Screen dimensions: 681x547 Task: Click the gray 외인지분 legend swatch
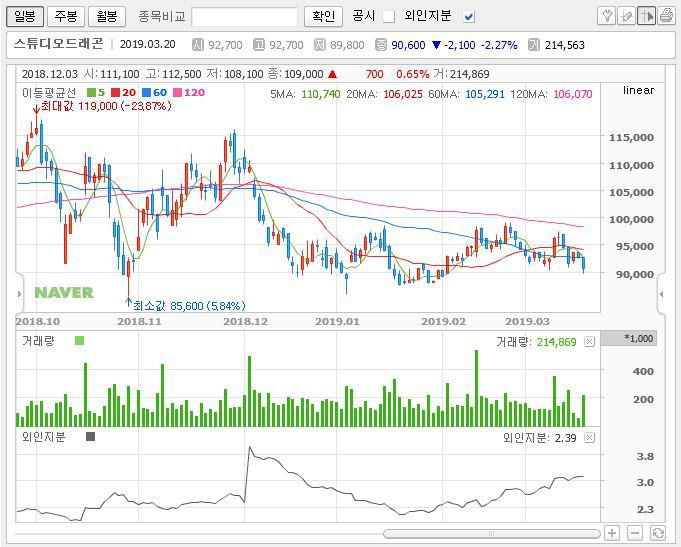pyautogui.click(x=90, y=436)
